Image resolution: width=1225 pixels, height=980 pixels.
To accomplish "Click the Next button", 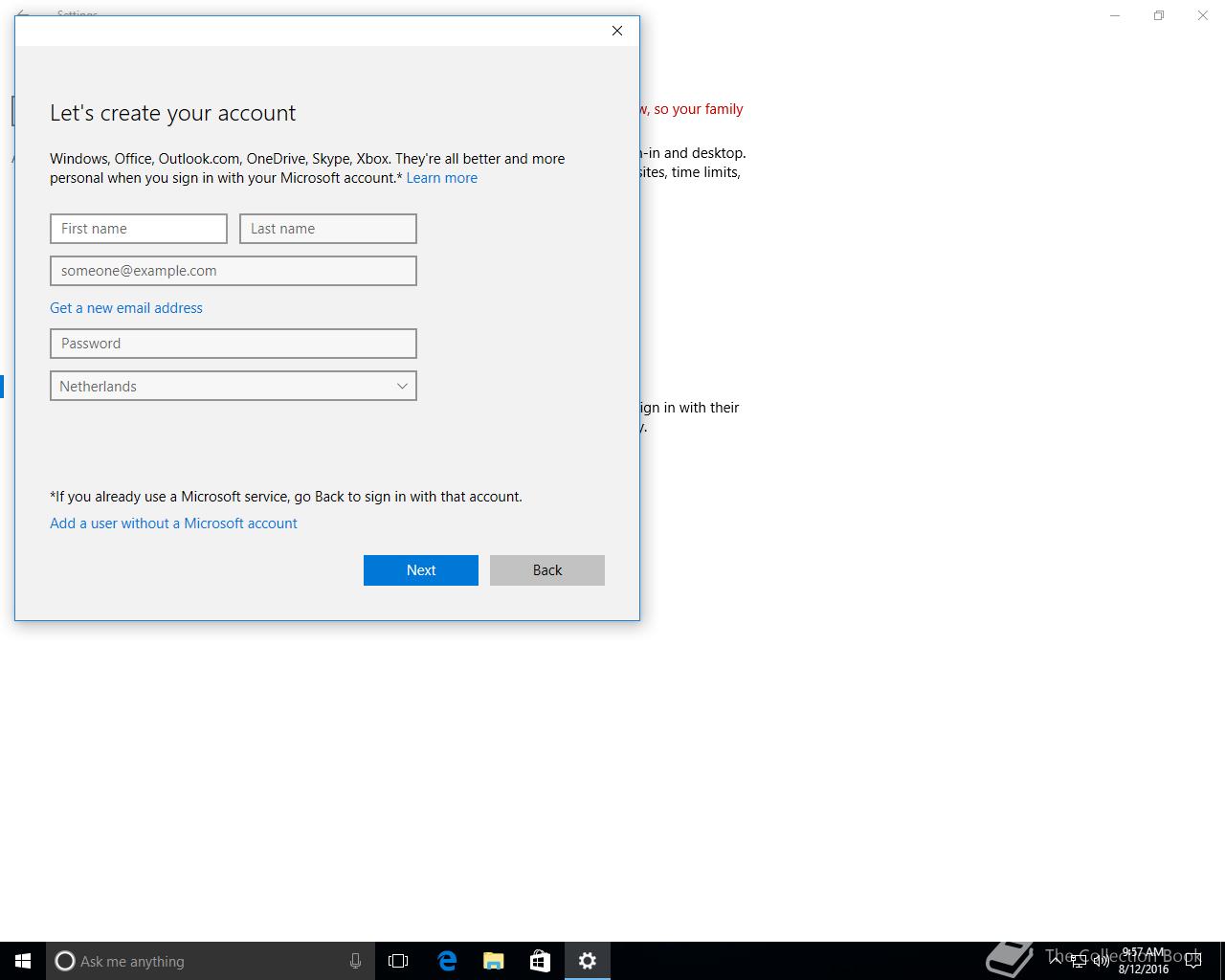I will [421, 570].
